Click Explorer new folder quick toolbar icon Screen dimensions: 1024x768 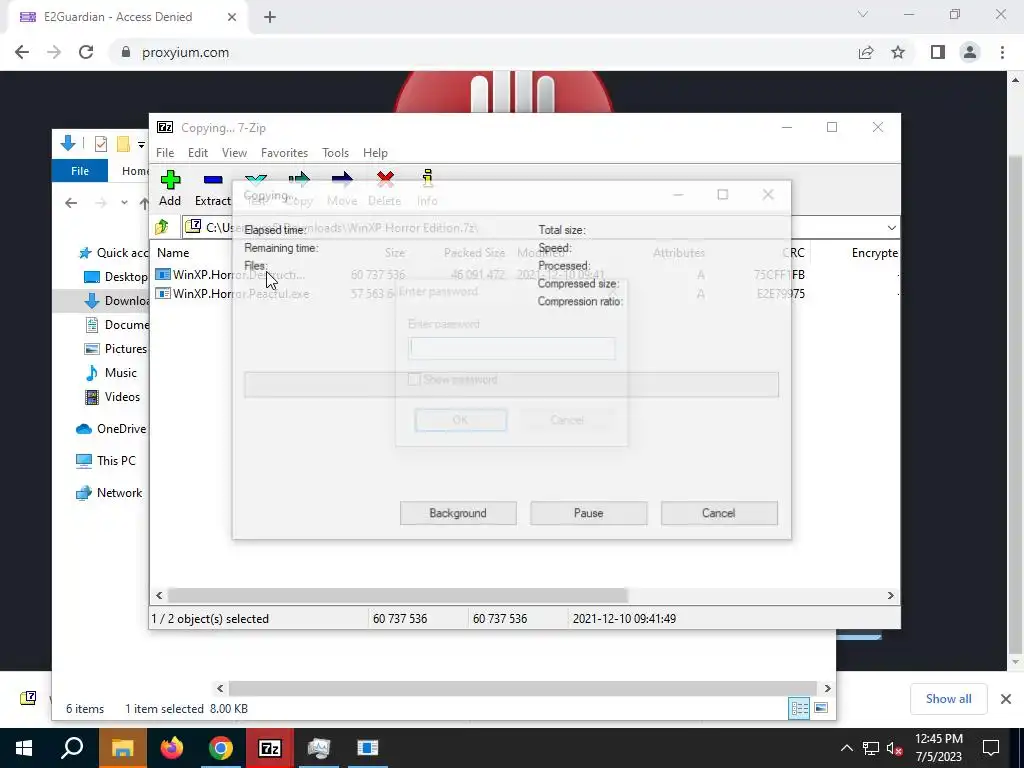[x=123, y=144]
